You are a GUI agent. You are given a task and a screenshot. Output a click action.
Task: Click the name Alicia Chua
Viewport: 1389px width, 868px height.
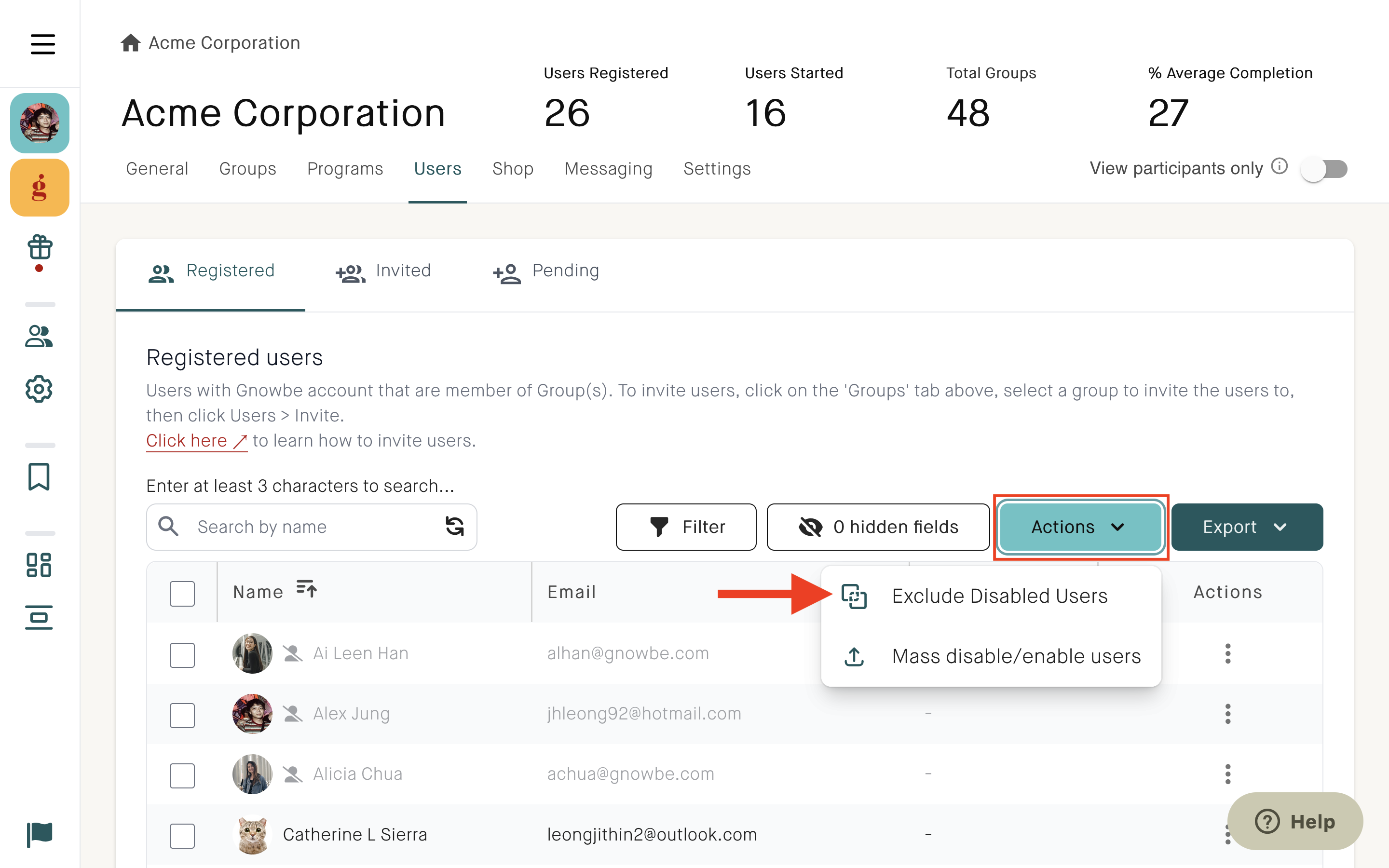[x=357, y=774]
